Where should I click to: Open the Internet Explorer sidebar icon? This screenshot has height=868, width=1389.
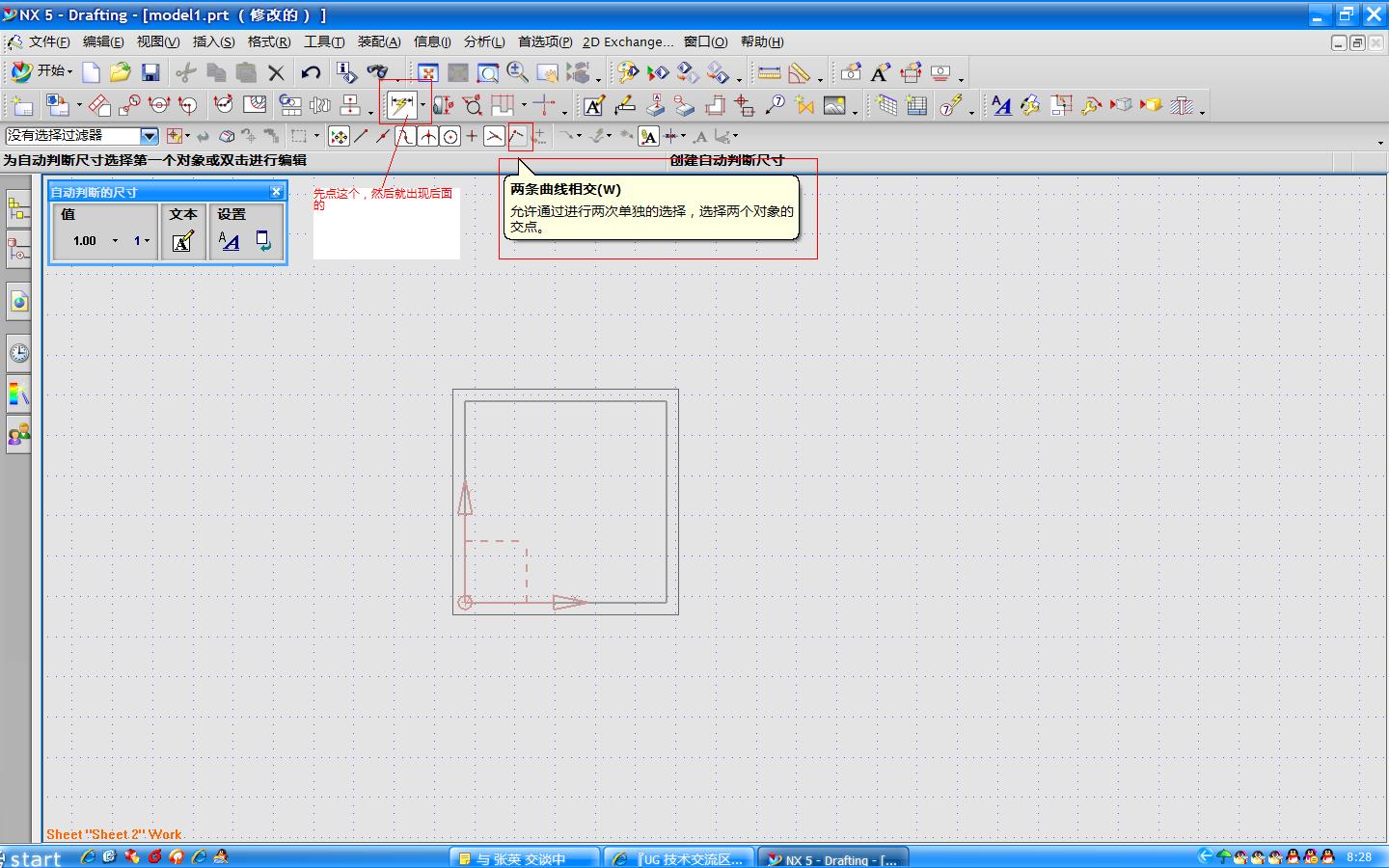[18, 302]
